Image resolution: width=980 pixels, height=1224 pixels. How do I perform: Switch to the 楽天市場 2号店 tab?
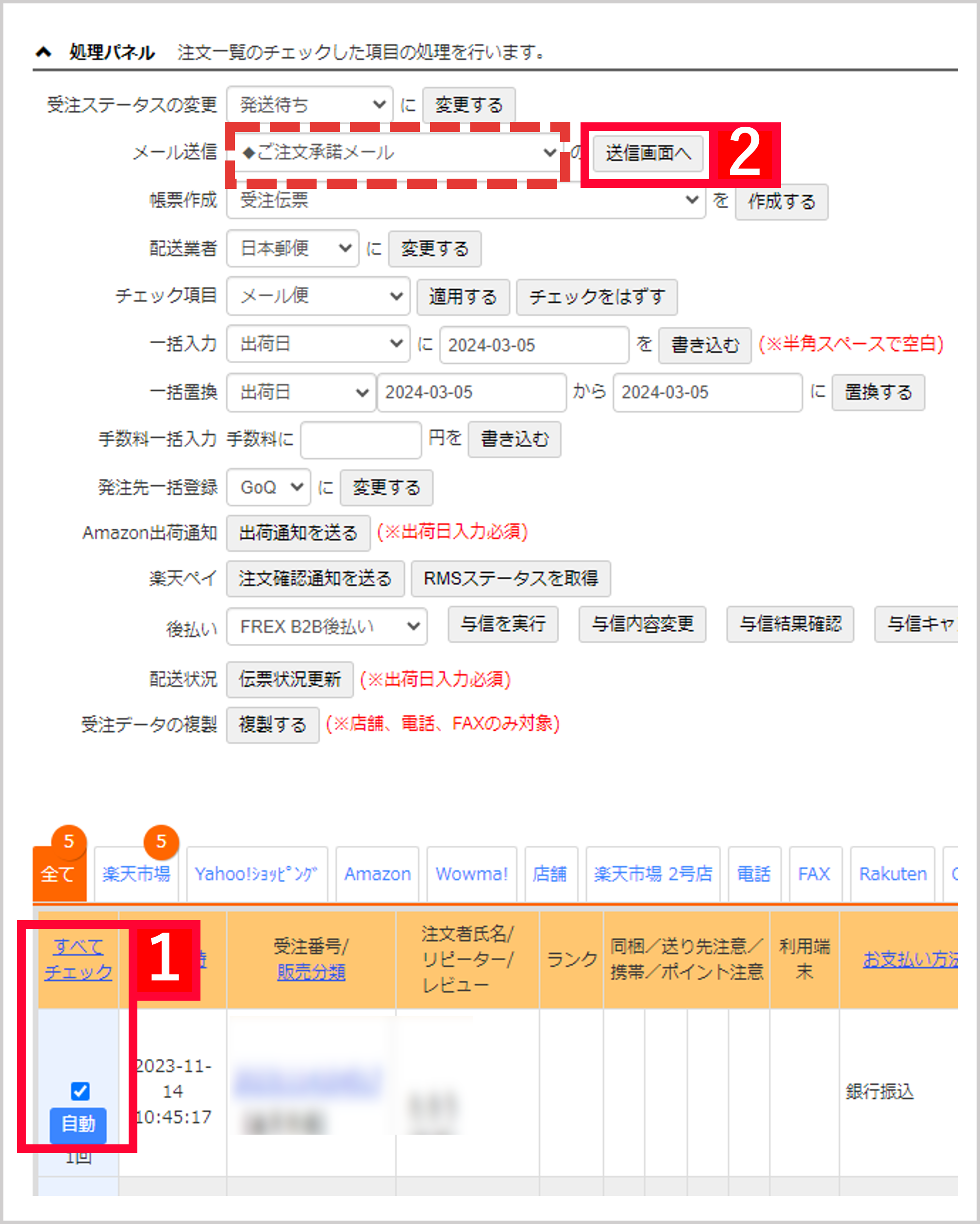click(x=653, y=874)
